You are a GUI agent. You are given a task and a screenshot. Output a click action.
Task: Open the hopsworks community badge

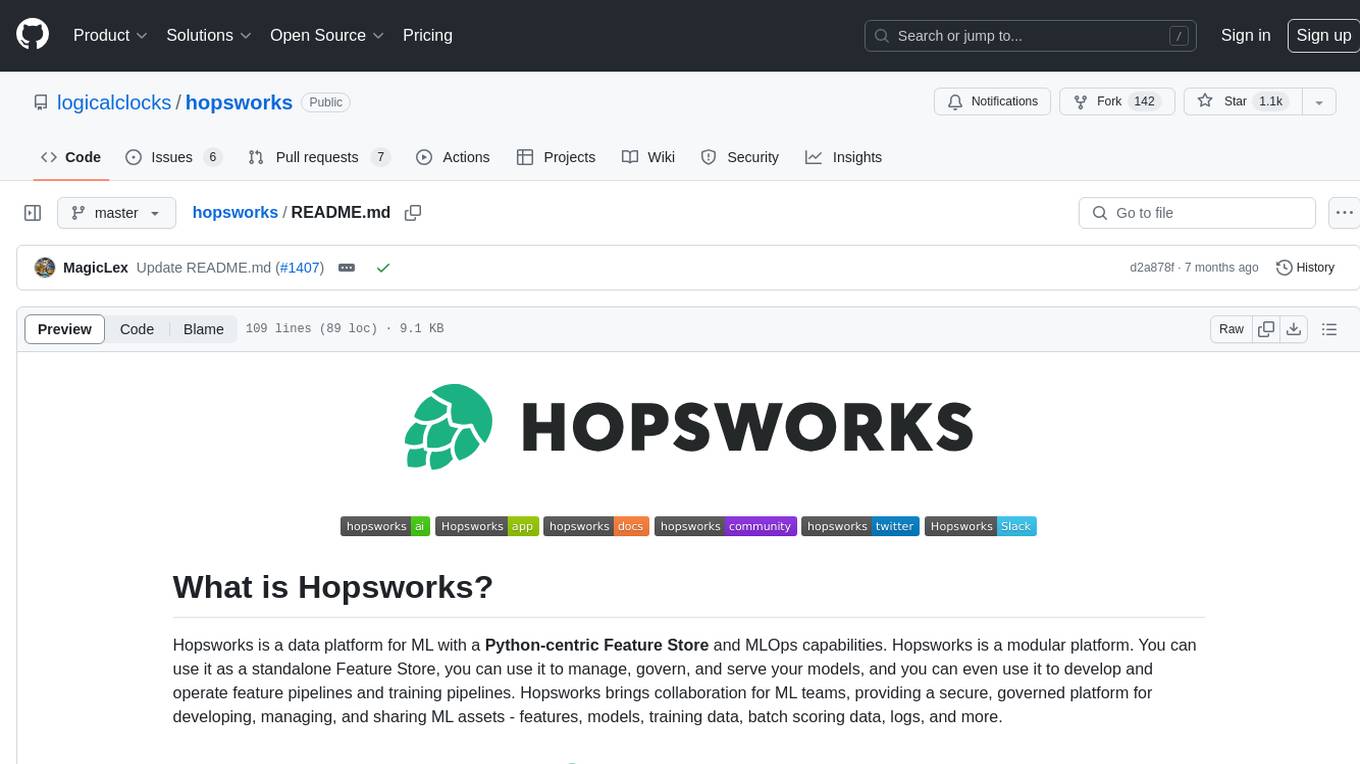(725, 526)
